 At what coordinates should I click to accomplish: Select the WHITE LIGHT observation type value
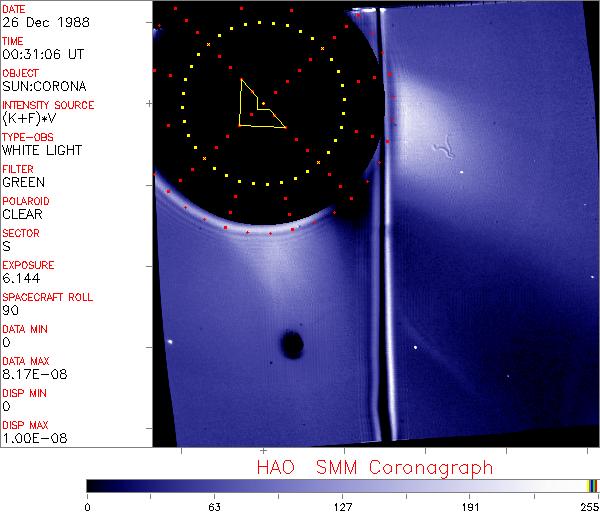(x=41, y=151)
